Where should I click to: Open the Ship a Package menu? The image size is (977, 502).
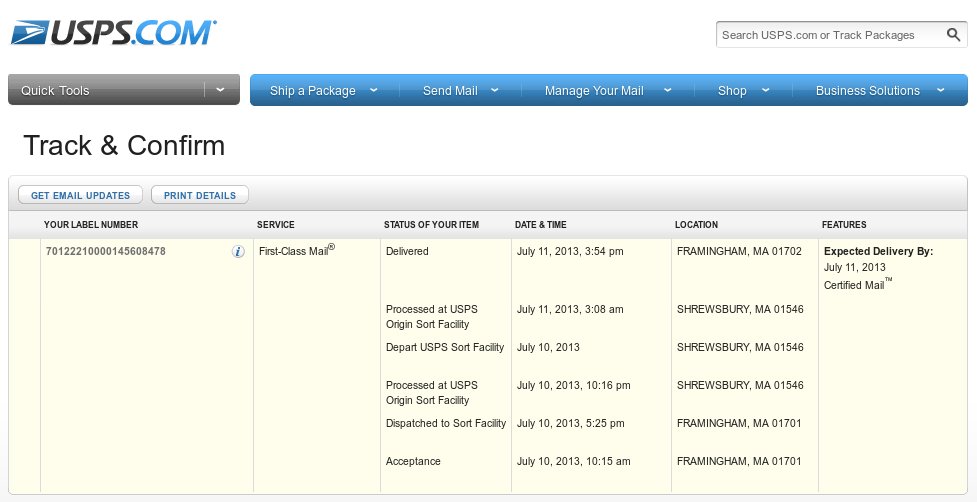[313, 90]
